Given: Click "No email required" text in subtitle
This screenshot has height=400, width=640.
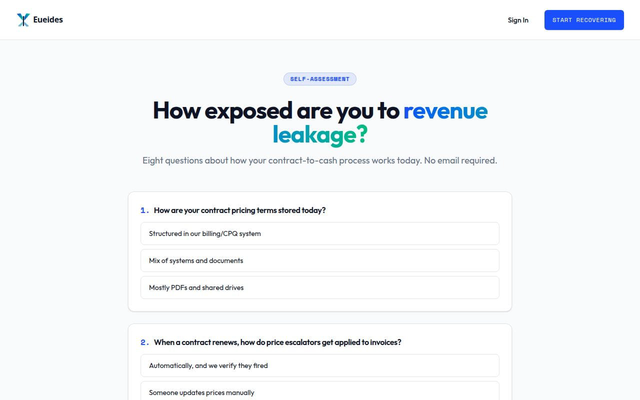Looking at the screenshot, I should (x=460, y=160).
